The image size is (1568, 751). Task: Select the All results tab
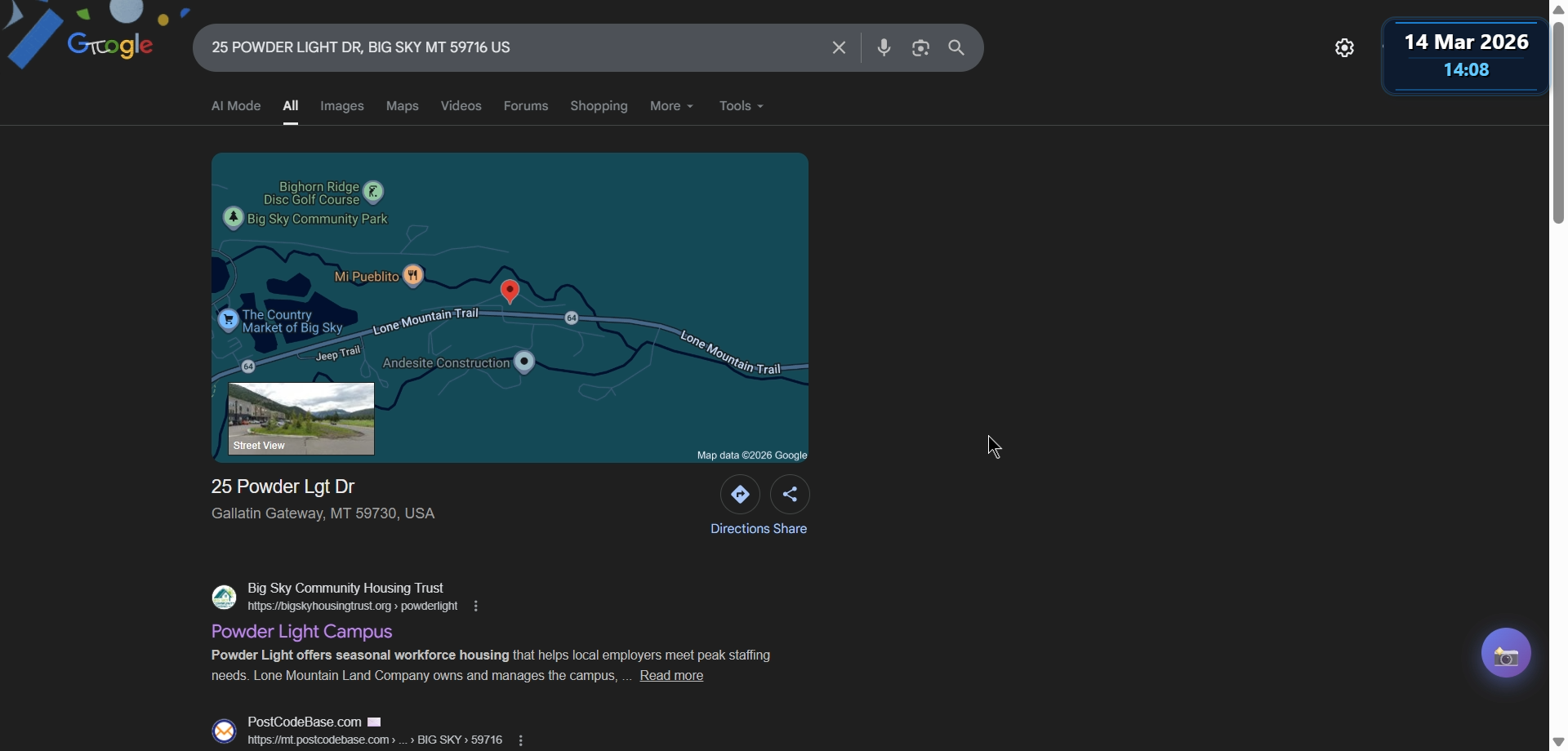[291, 106]
